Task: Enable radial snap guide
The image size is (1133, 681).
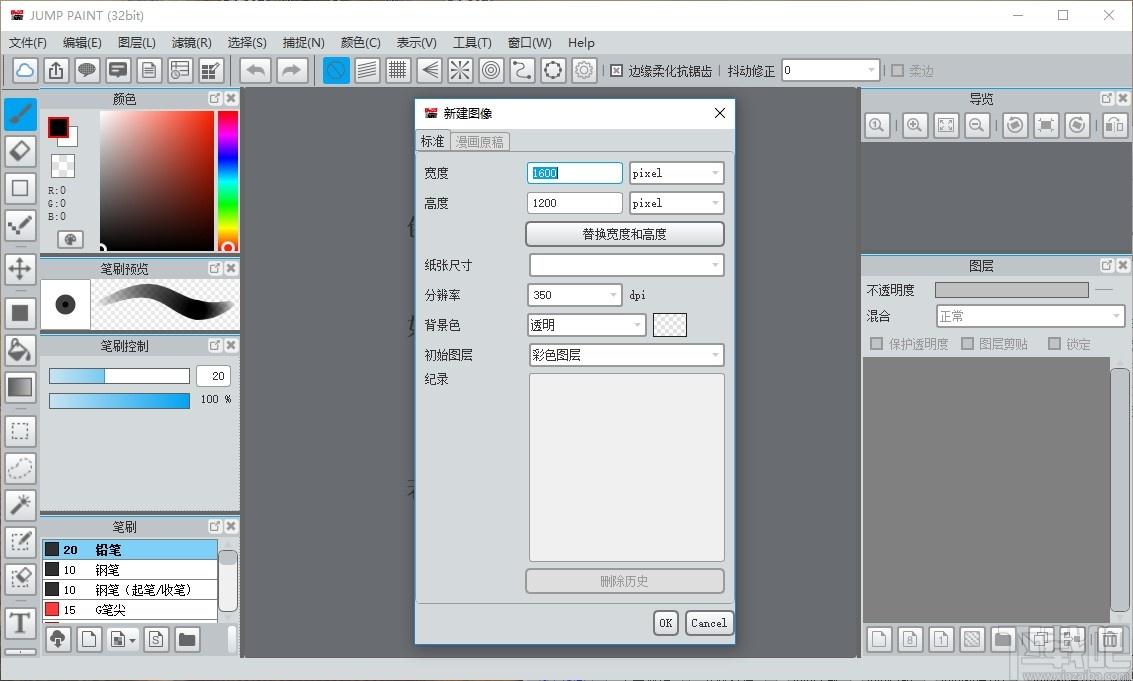Action: [x=460, y=70]
